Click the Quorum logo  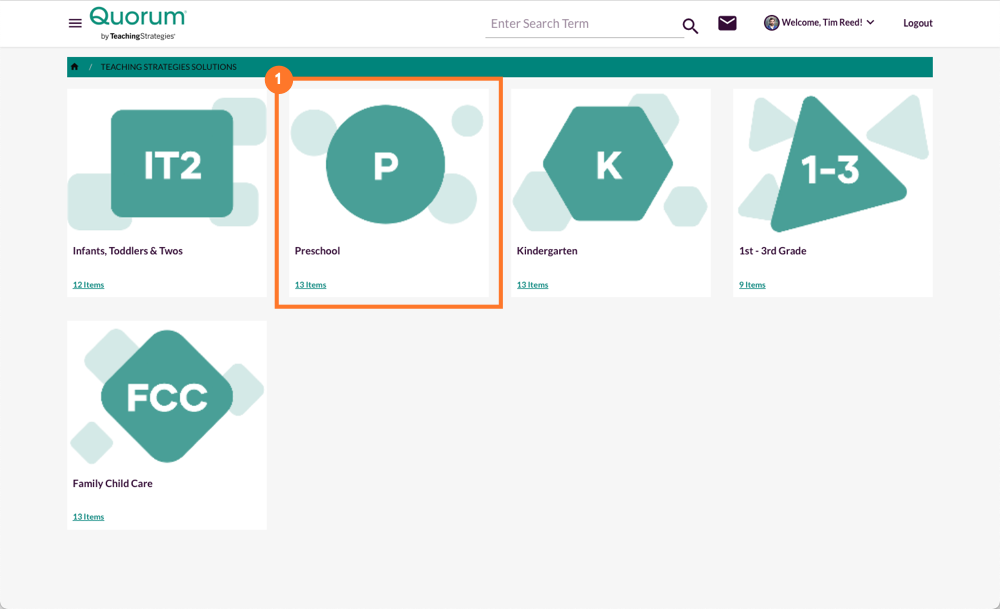(135, 22)
